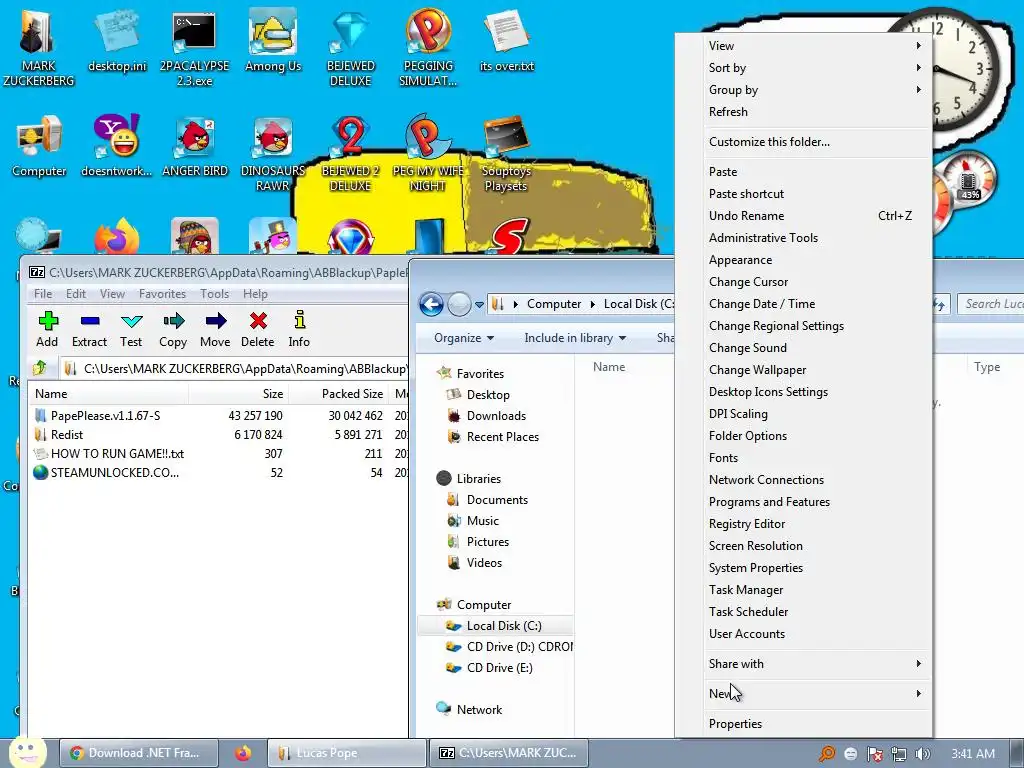Click the Computer breadcrumb in Explorer address bar

click(x=554, y=304)
